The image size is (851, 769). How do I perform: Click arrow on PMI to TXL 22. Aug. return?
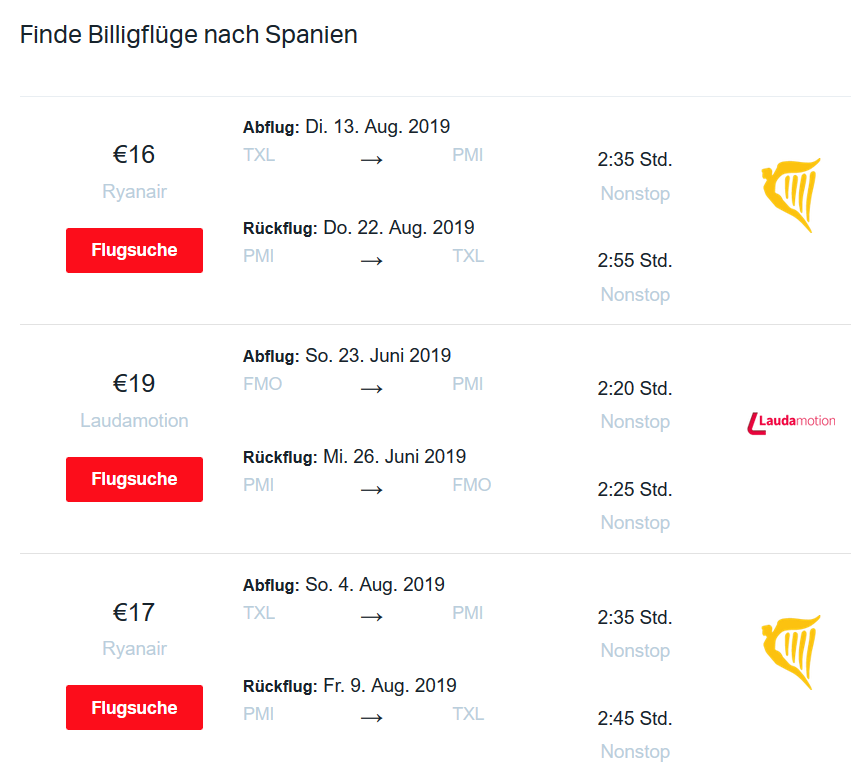click(372, 261)
